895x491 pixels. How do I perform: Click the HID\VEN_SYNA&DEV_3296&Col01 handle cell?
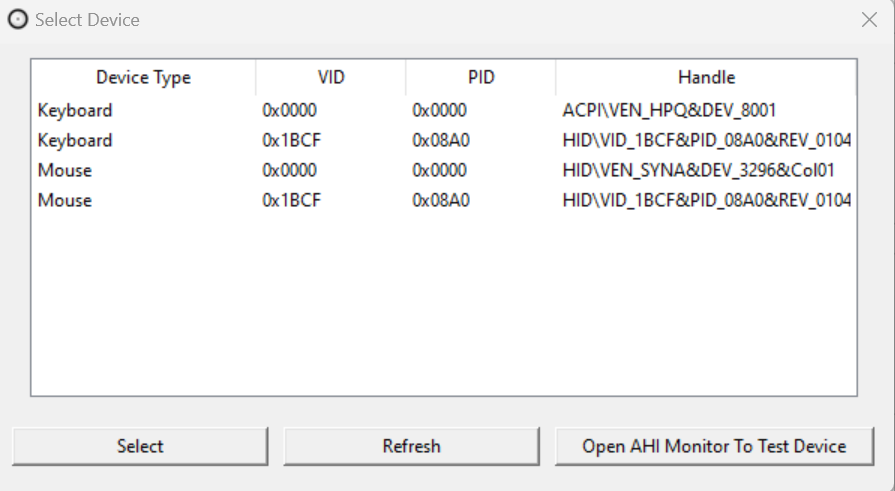click(x=698, y=170)
